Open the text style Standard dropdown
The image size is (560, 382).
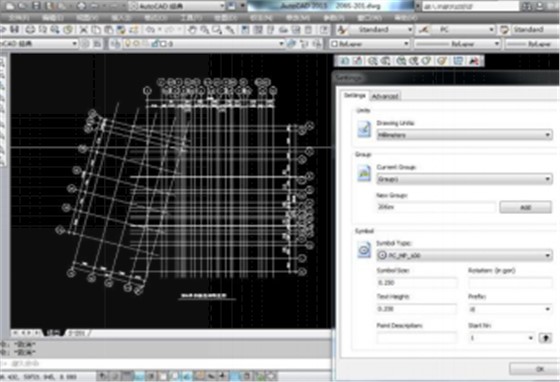tap(410, 30)
